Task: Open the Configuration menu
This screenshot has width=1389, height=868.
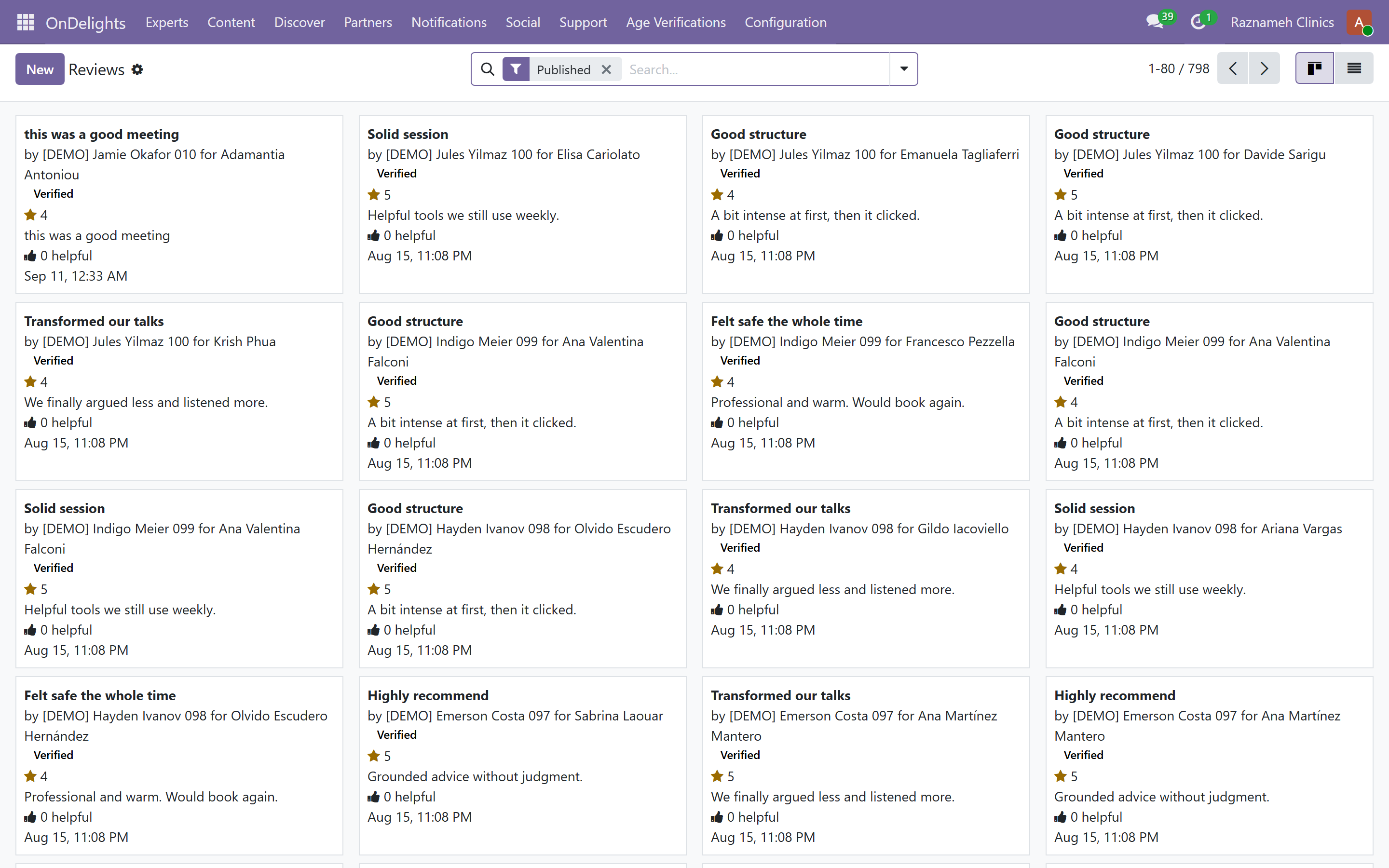Action: pos(786,22)
